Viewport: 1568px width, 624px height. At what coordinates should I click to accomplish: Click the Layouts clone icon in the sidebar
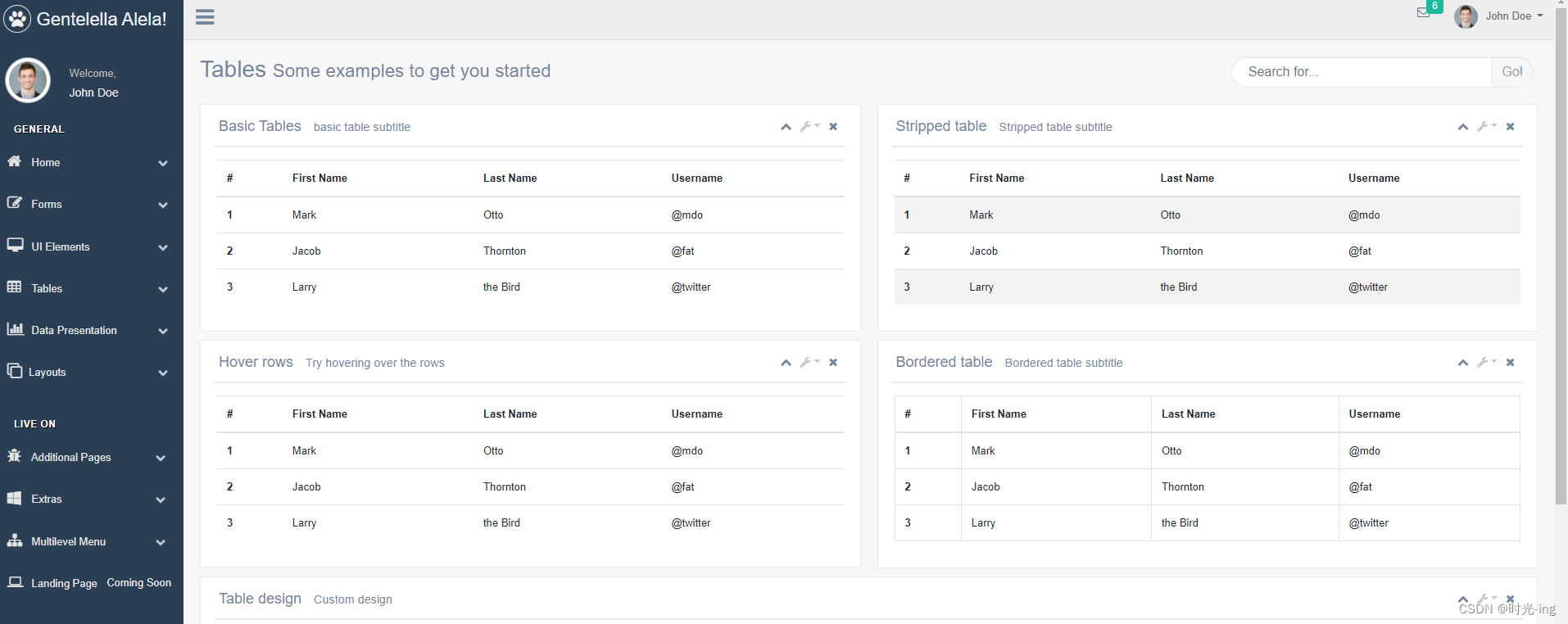click(14, 370)
